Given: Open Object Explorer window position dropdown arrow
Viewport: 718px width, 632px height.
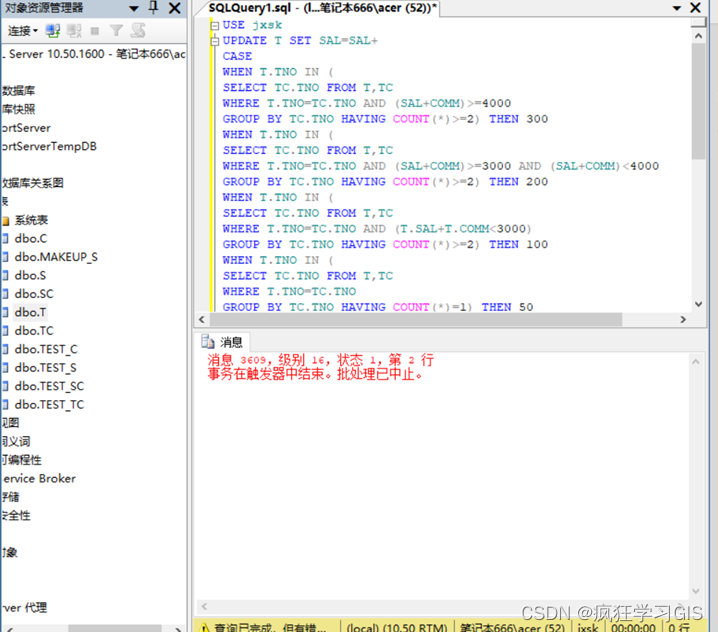Looking at the screenshot, I should pyautogui.click(x=134, y=8).
